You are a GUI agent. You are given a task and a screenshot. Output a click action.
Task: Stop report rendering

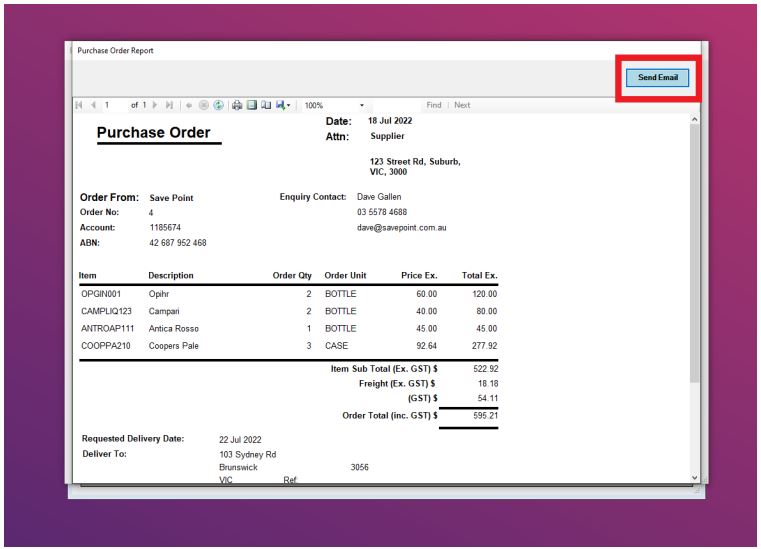(x=203, y=105)
